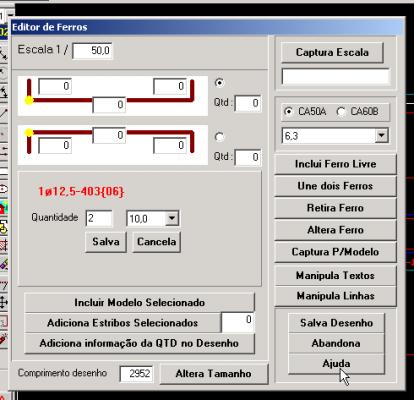Click the Escala 1/ input field
This screenshot has width=414, height=400.
click(x=92, y=51)
